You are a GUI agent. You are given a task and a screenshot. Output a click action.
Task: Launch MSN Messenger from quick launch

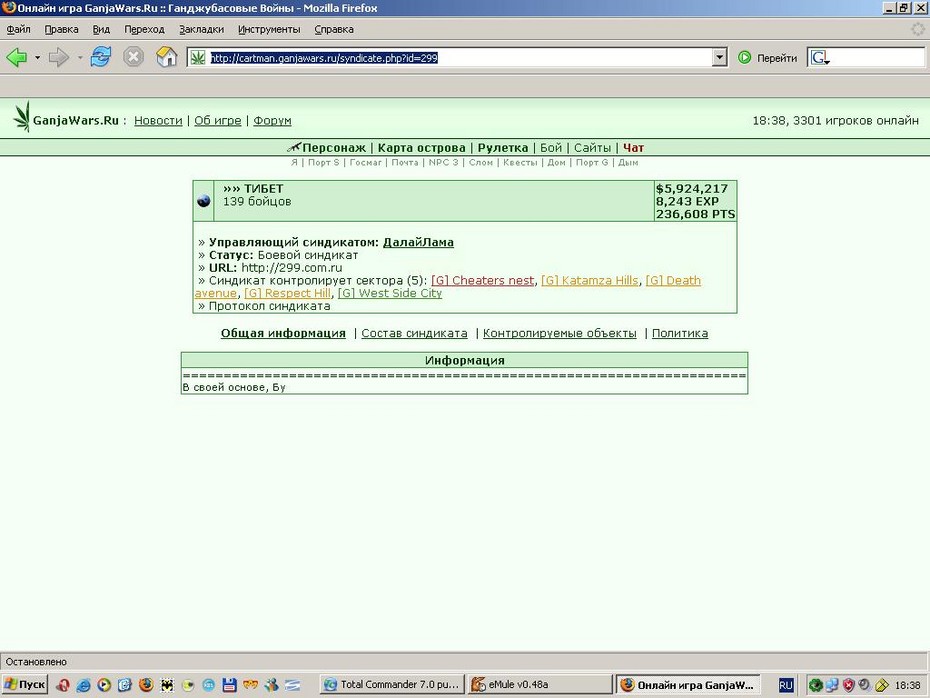tap(272, 685)
